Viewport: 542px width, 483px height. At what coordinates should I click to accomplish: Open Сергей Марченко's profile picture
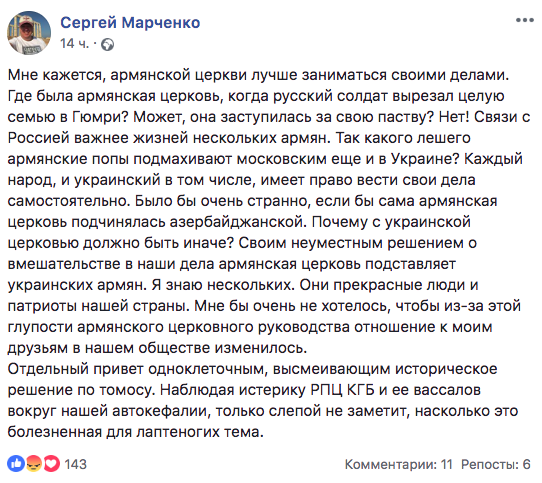click(29, 33)
